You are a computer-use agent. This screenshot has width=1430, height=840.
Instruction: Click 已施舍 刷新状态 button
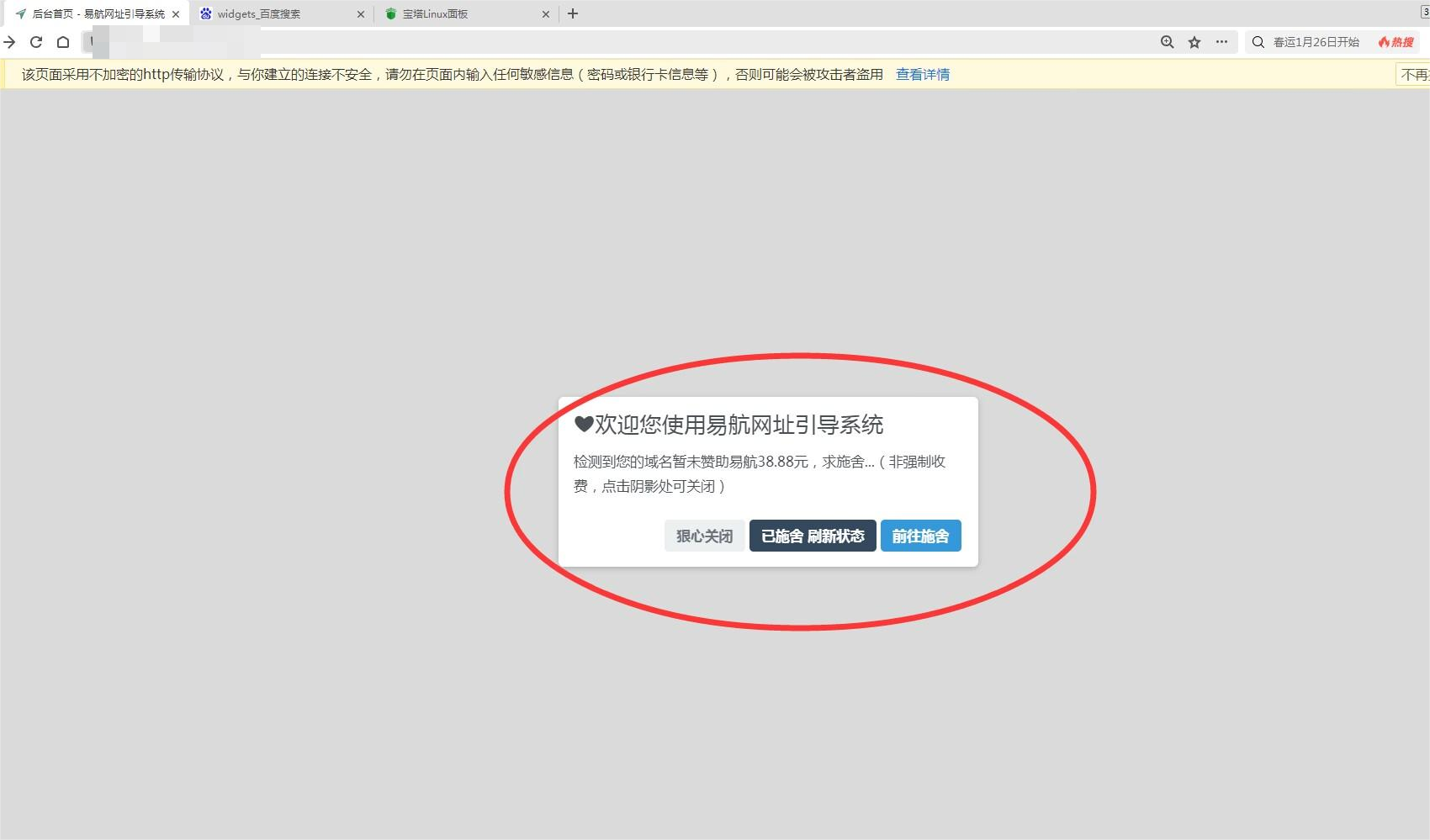(x=813, y=536)
